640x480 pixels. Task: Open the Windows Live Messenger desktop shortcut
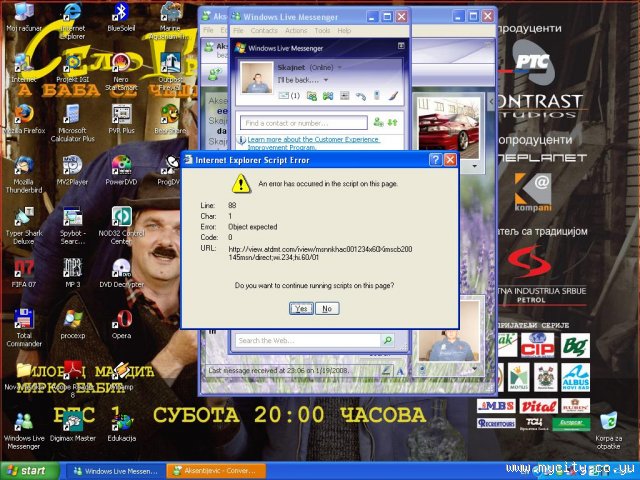coord(24,431)
